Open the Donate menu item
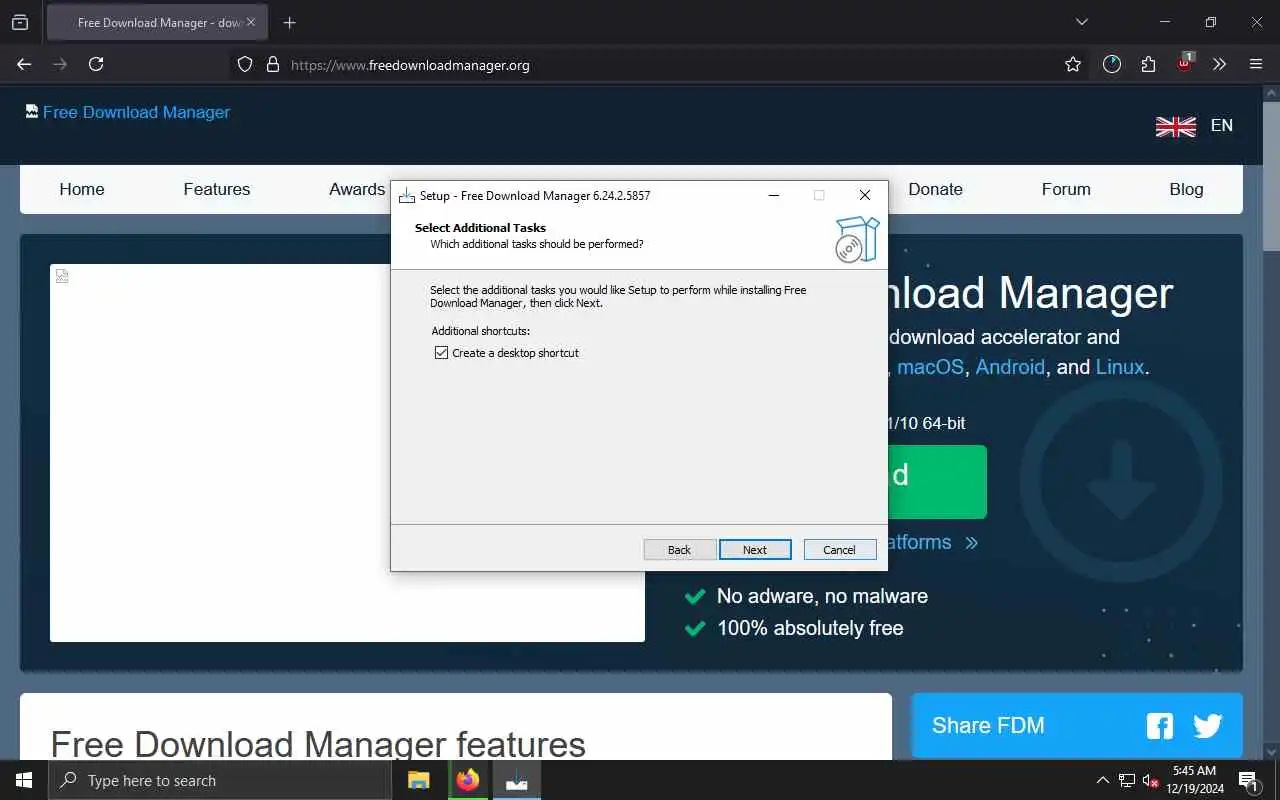Viewport: 1280px width, 800px height. tap(935, 189)
